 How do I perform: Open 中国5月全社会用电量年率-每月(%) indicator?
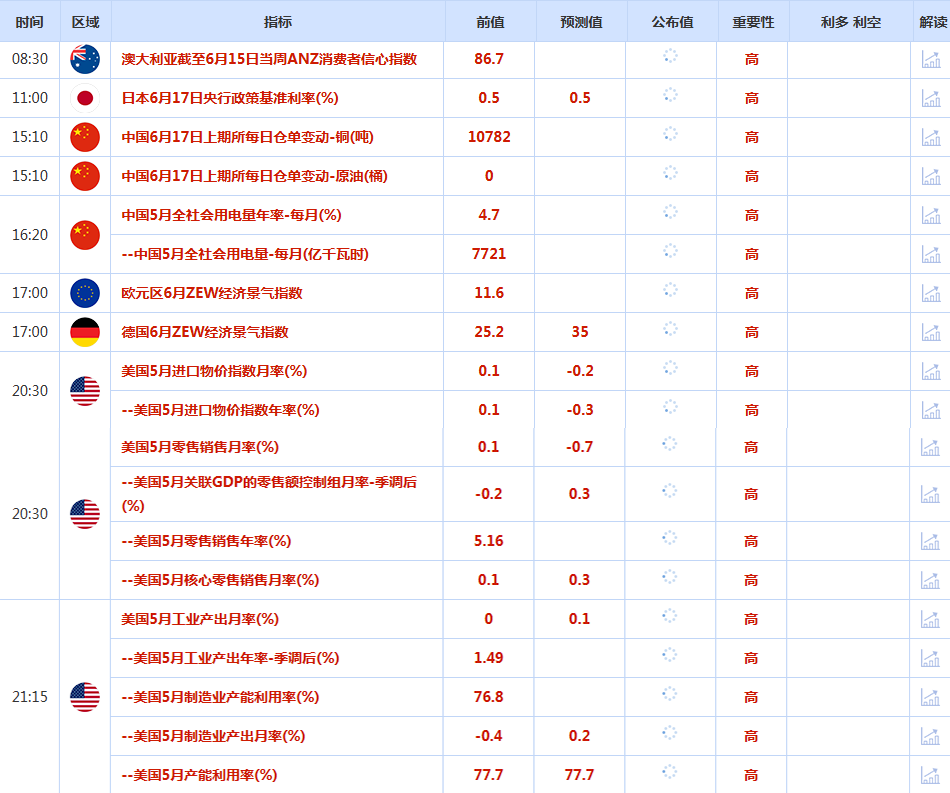[231, 215]
